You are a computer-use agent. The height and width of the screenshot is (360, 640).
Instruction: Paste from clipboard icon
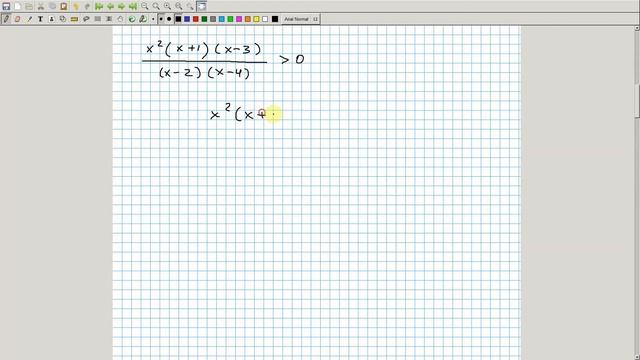64,7
